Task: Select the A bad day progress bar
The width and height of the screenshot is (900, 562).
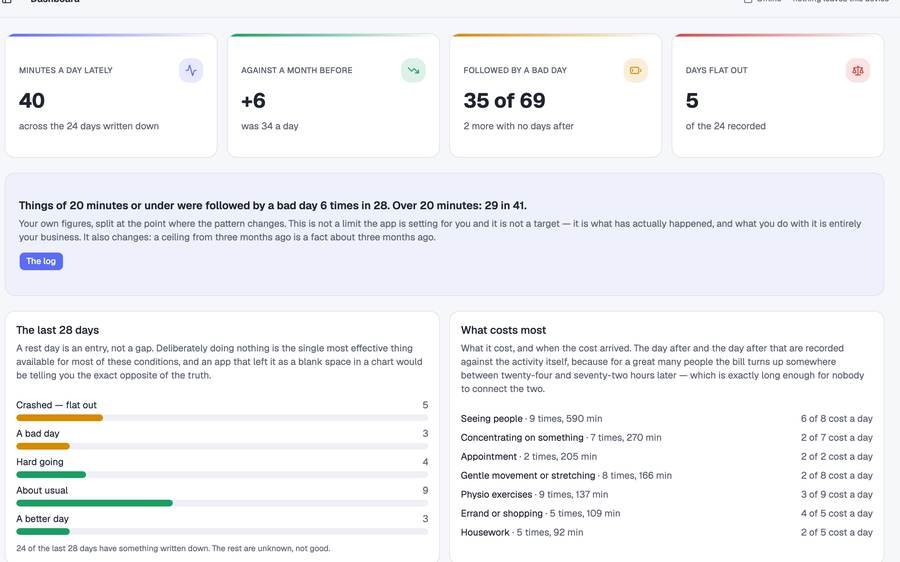Action: click(222, 446)
